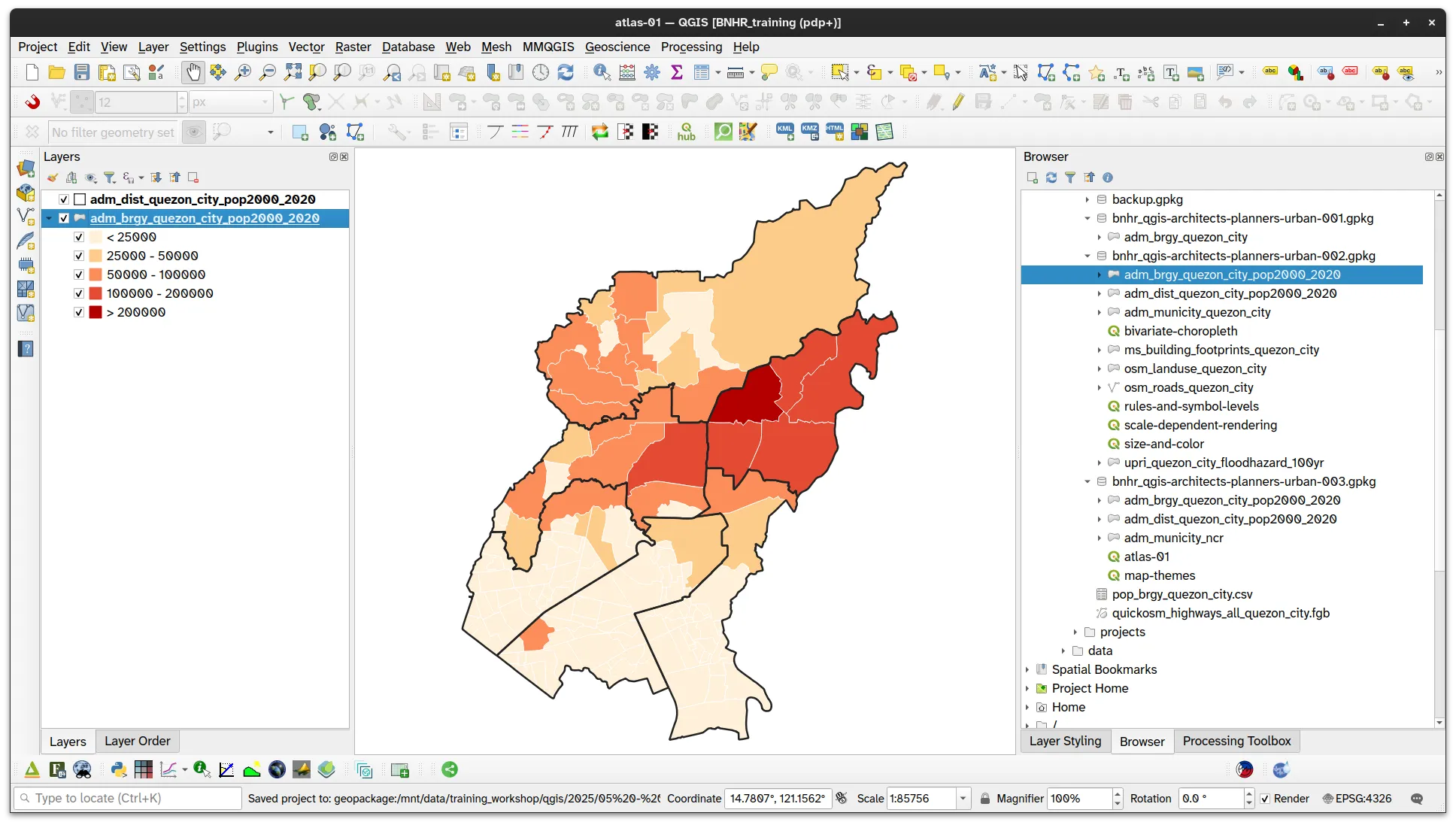Screen dimensions: 1456x825
Task: Toggle the '> 200000' legend class checkbox
Action: [x=79, y=312]
